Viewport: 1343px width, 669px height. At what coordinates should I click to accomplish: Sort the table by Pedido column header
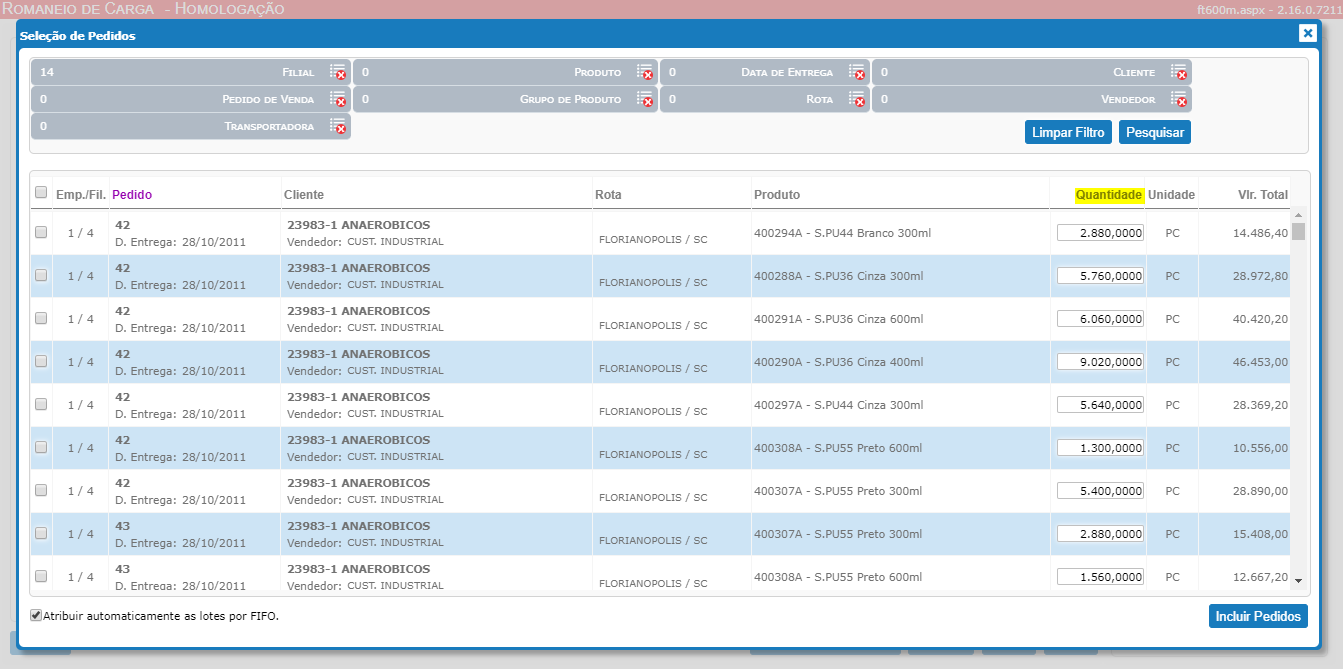pos(132,194)
